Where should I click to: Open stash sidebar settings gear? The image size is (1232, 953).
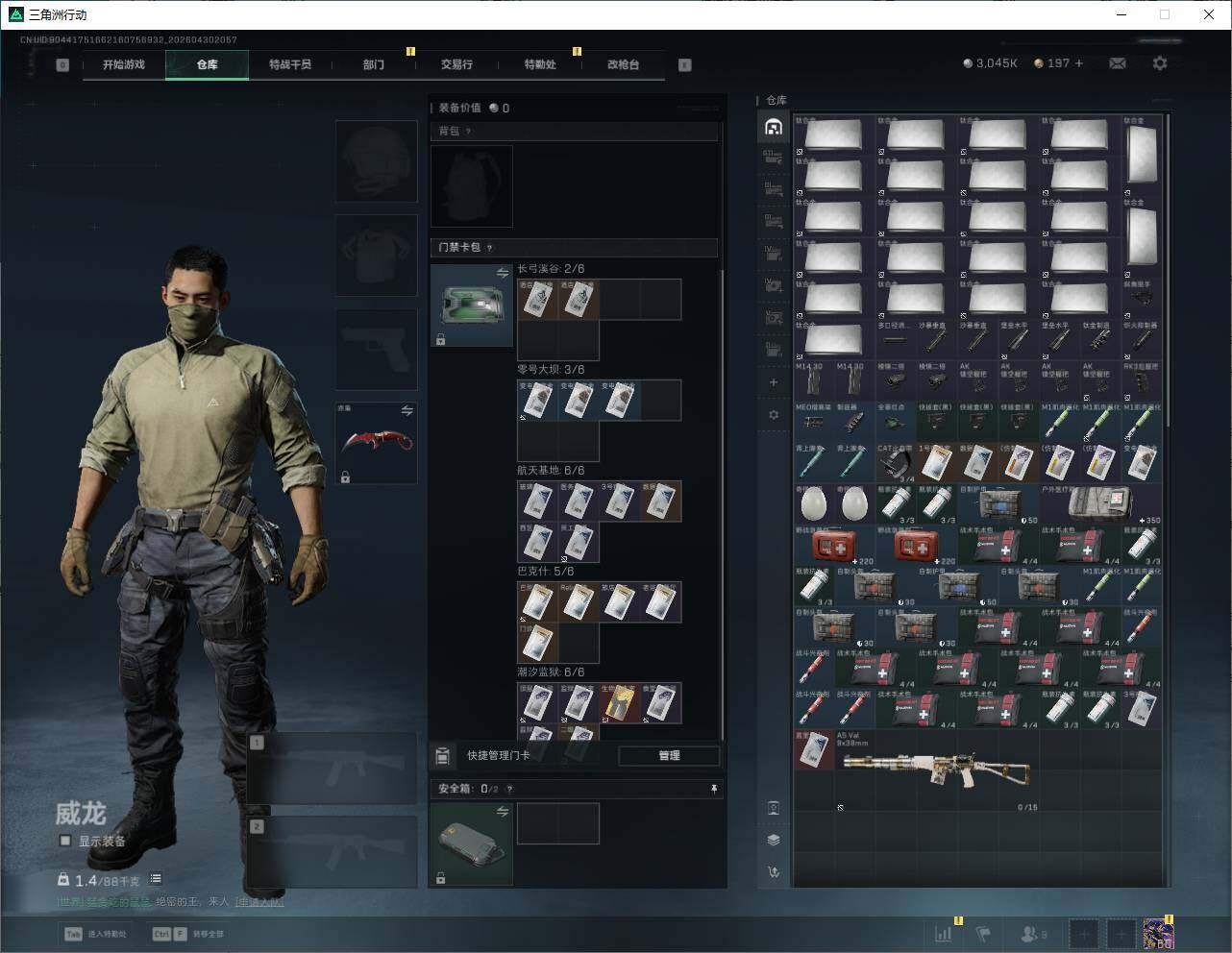coord(774,415)
